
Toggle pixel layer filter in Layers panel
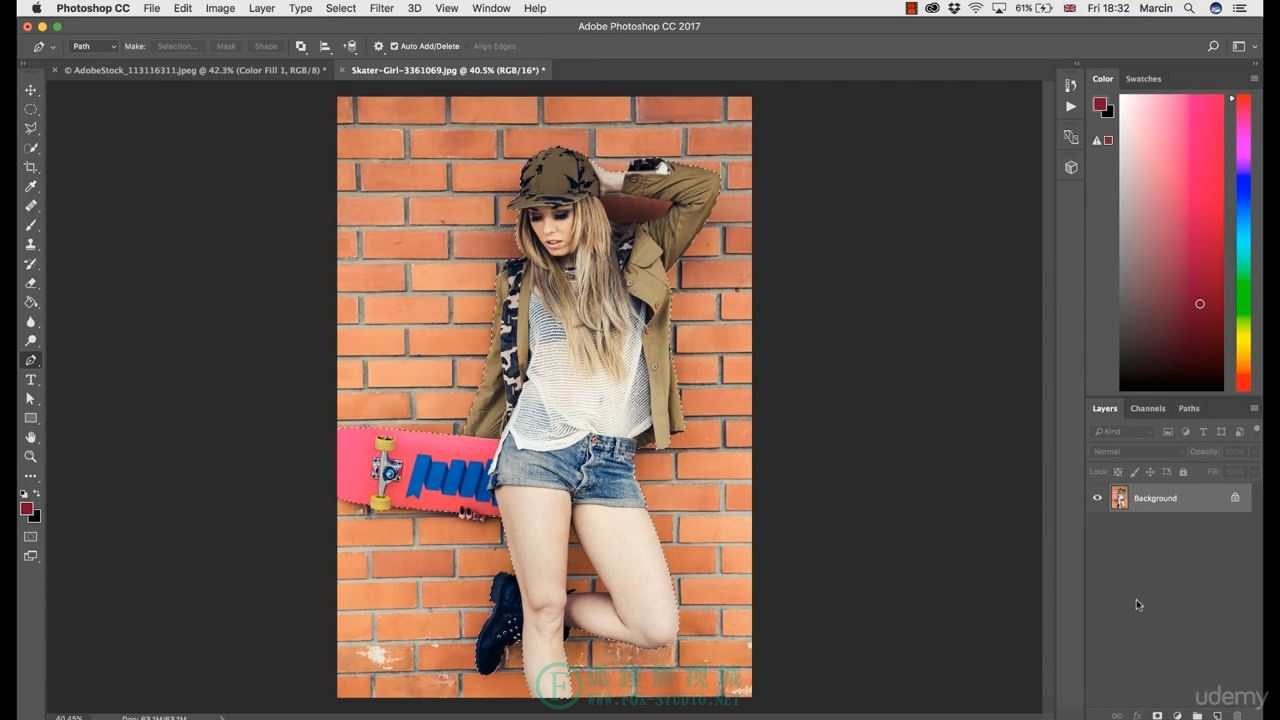1166,432
